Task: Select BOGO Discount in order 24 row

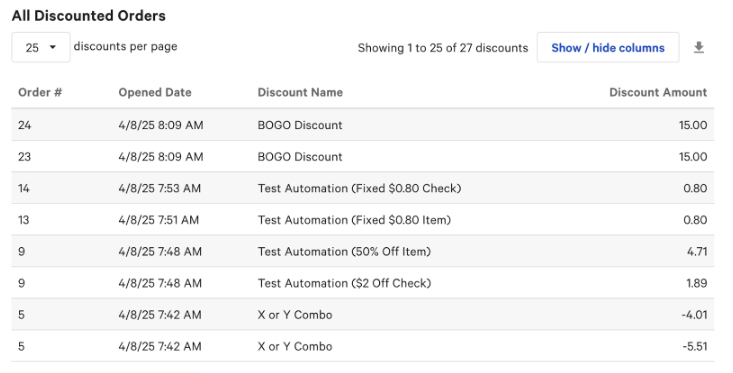Action: click(x=300, y=125)
